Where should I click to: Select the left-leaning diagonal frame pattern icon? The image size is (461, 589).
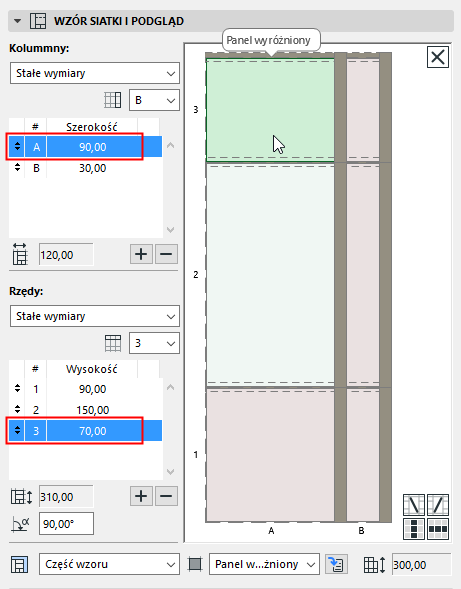click(414, 505)
